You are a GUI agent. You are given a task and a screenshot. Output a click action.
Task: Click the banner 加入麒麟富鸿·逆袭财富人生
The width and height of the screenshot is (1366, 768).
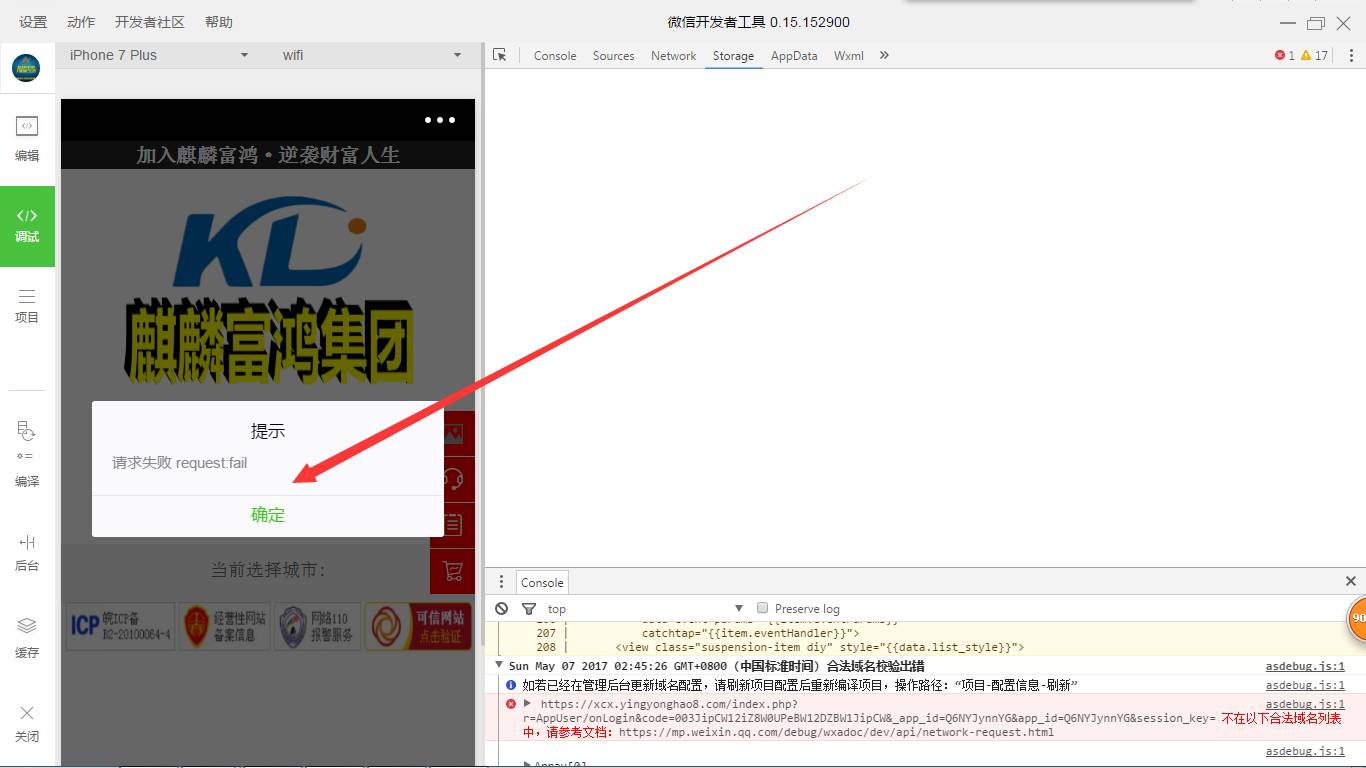(268, 155)
